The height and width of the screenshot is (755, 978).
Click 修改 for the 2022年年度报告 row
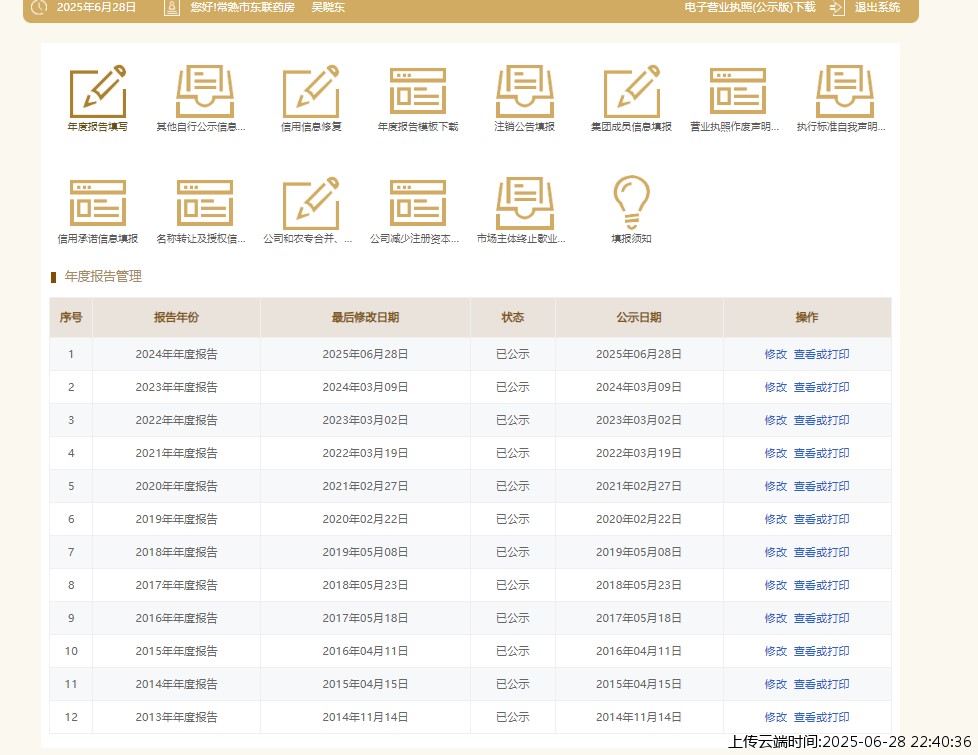click(776, 420)
